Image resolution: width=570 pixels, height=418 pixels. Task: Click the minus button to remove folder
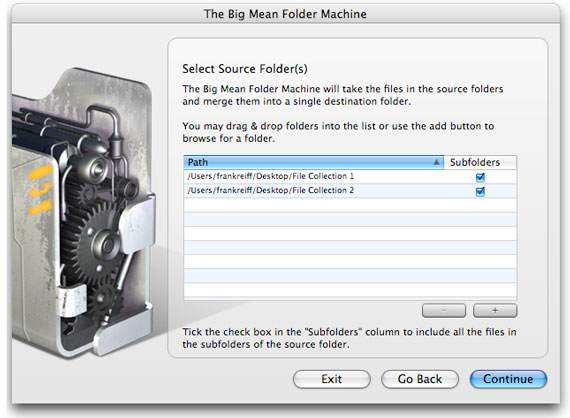(443, 311)
